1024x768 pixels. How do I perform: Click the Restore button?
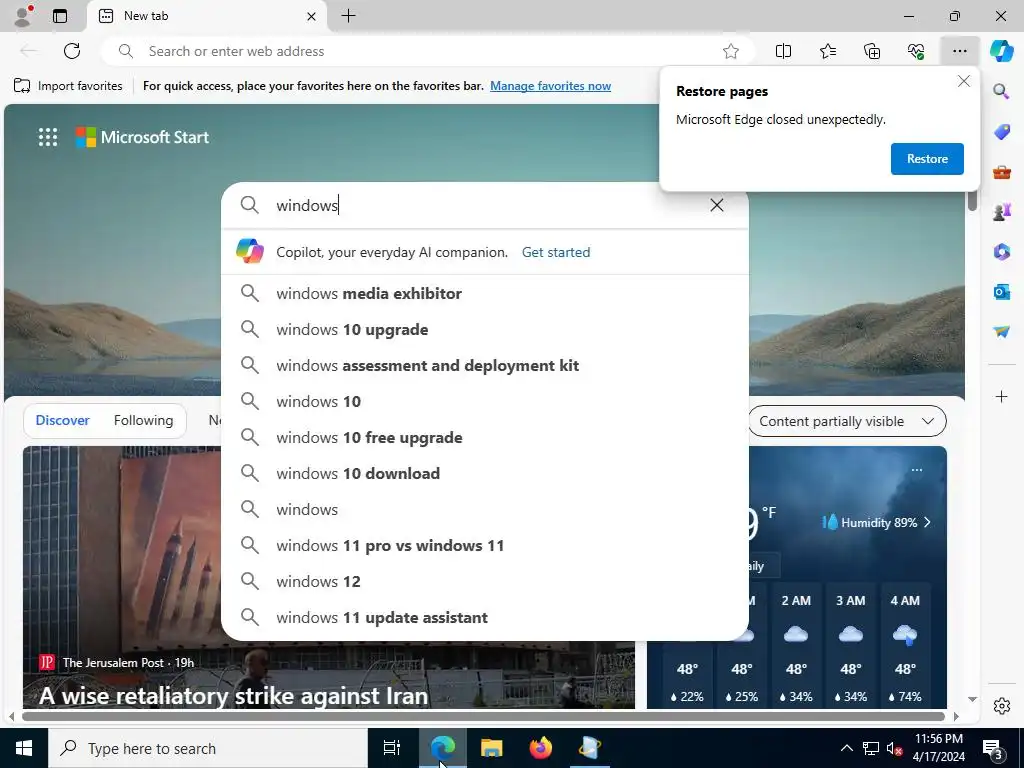[x=927, y=159]
